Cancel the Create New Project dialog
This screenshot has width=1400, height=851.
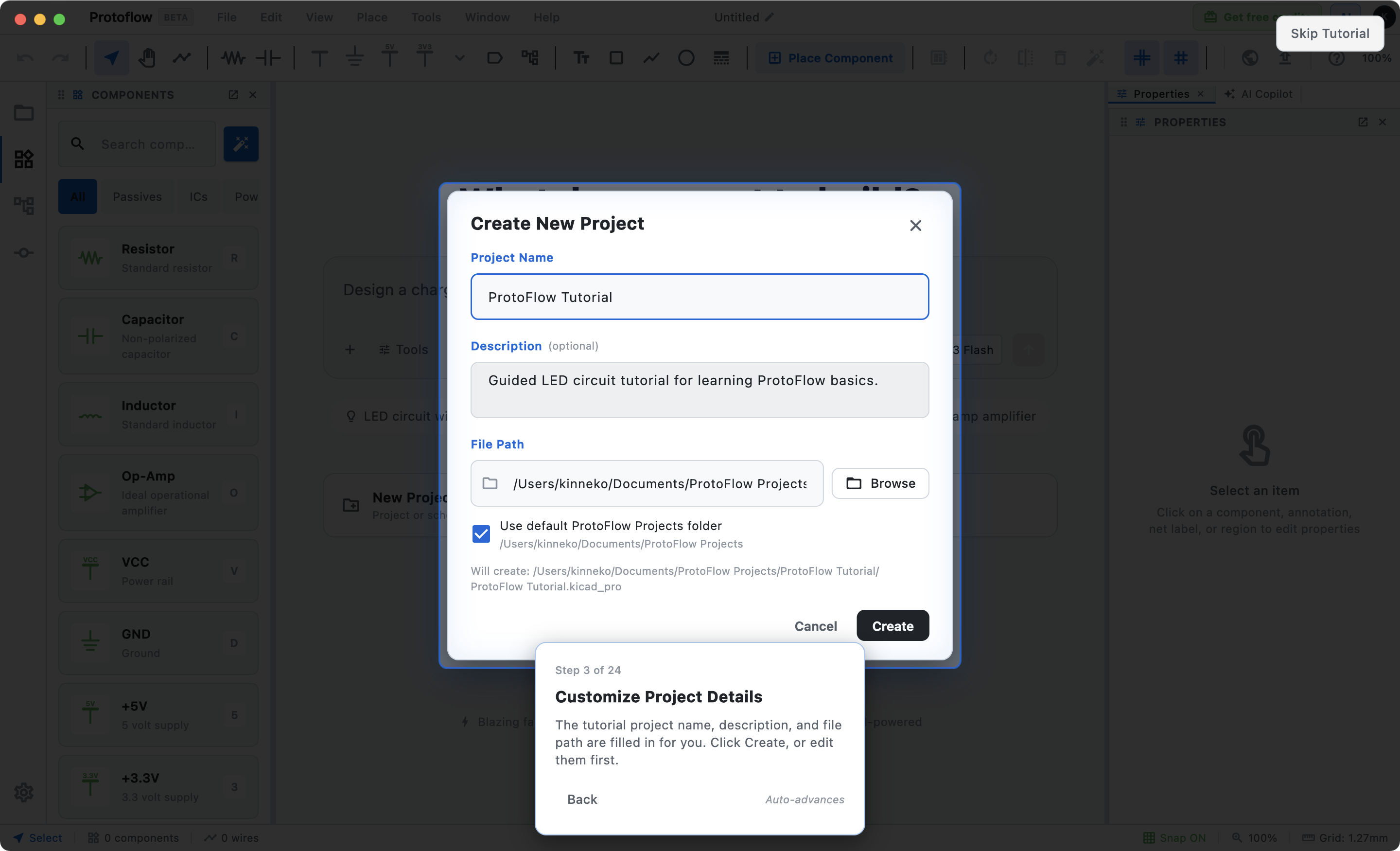point(815,625)
